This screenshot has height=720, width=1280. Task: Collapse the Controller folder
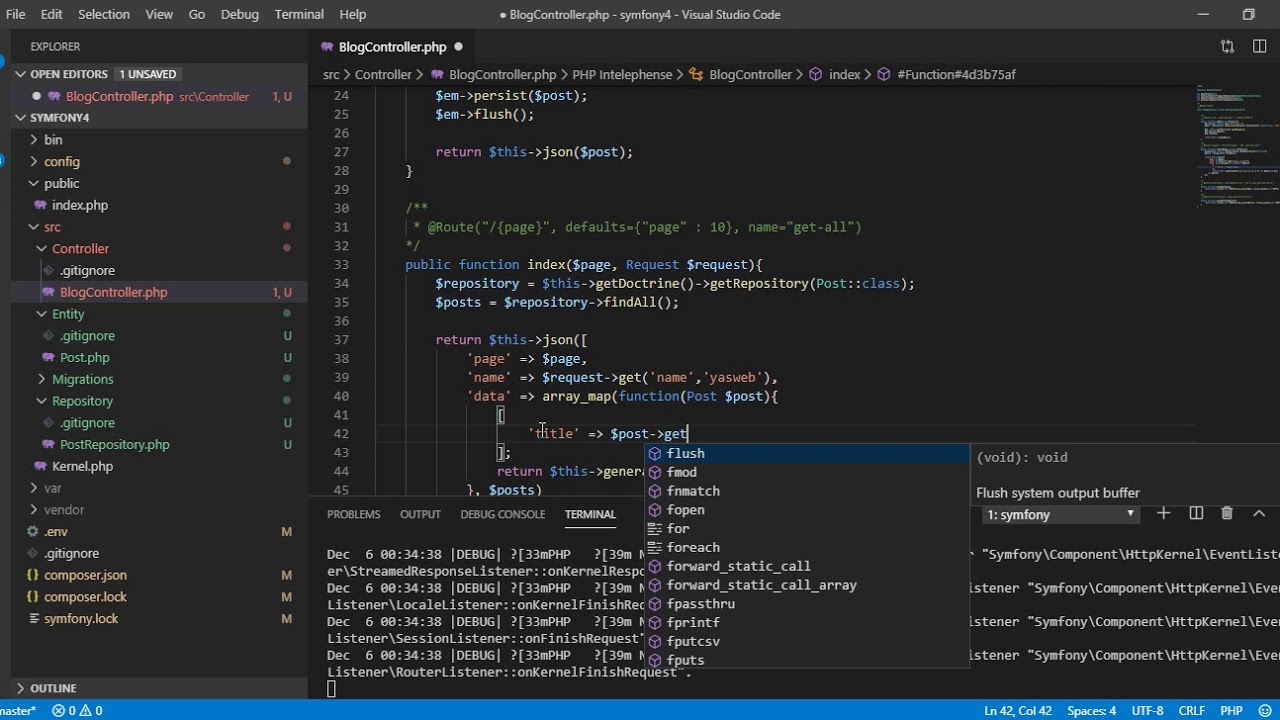(x=42, y=248)
